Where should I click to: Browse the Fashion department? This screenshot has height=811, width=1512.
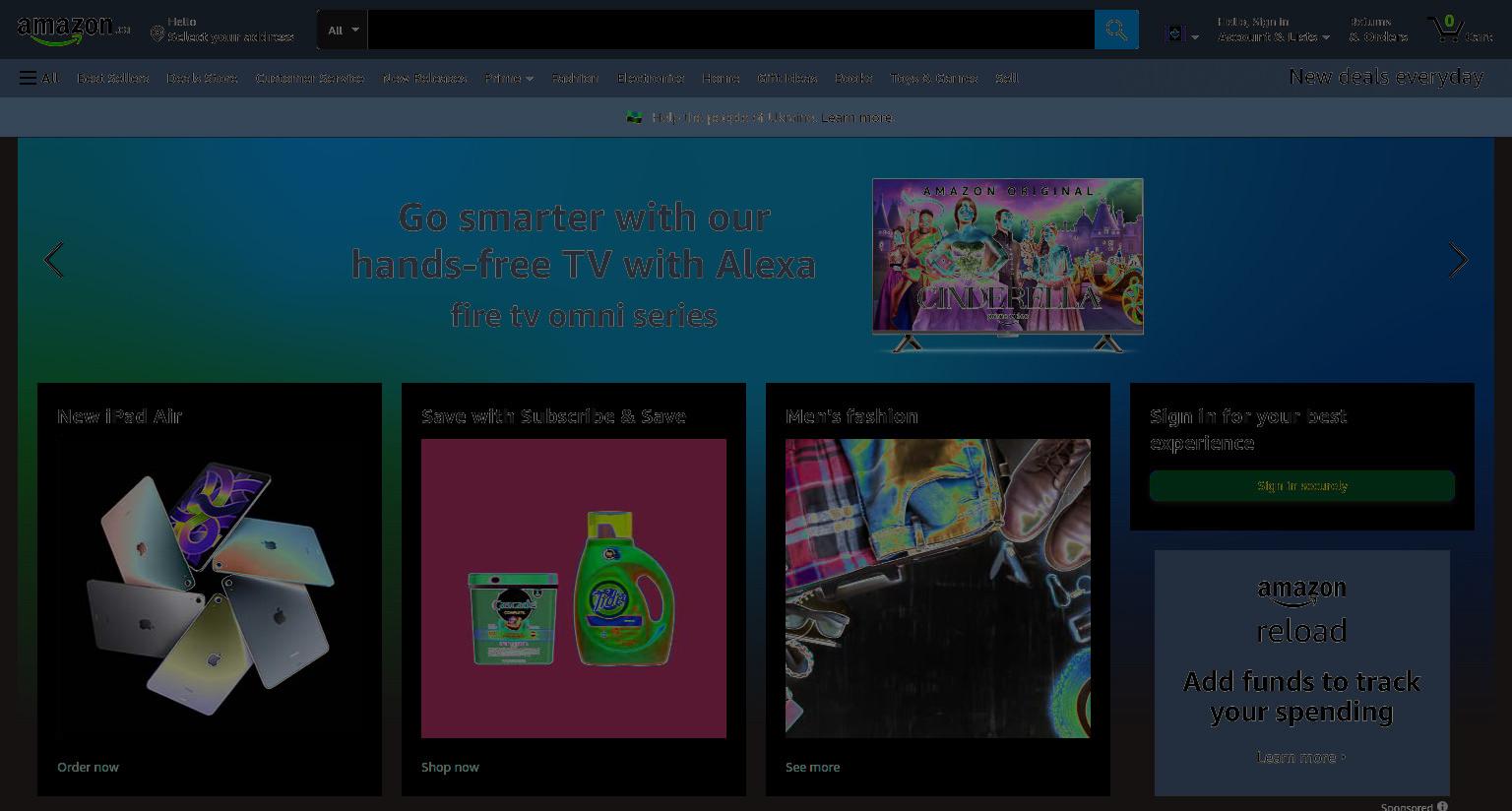tap(575, 78)
